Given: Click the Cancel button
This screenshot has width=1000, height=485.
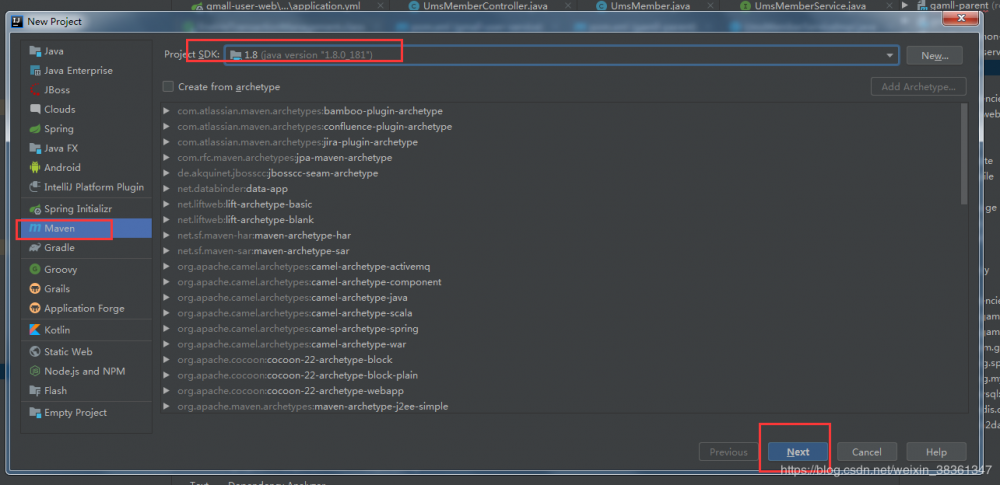Looking at the screenshot, I should (867, 452).
